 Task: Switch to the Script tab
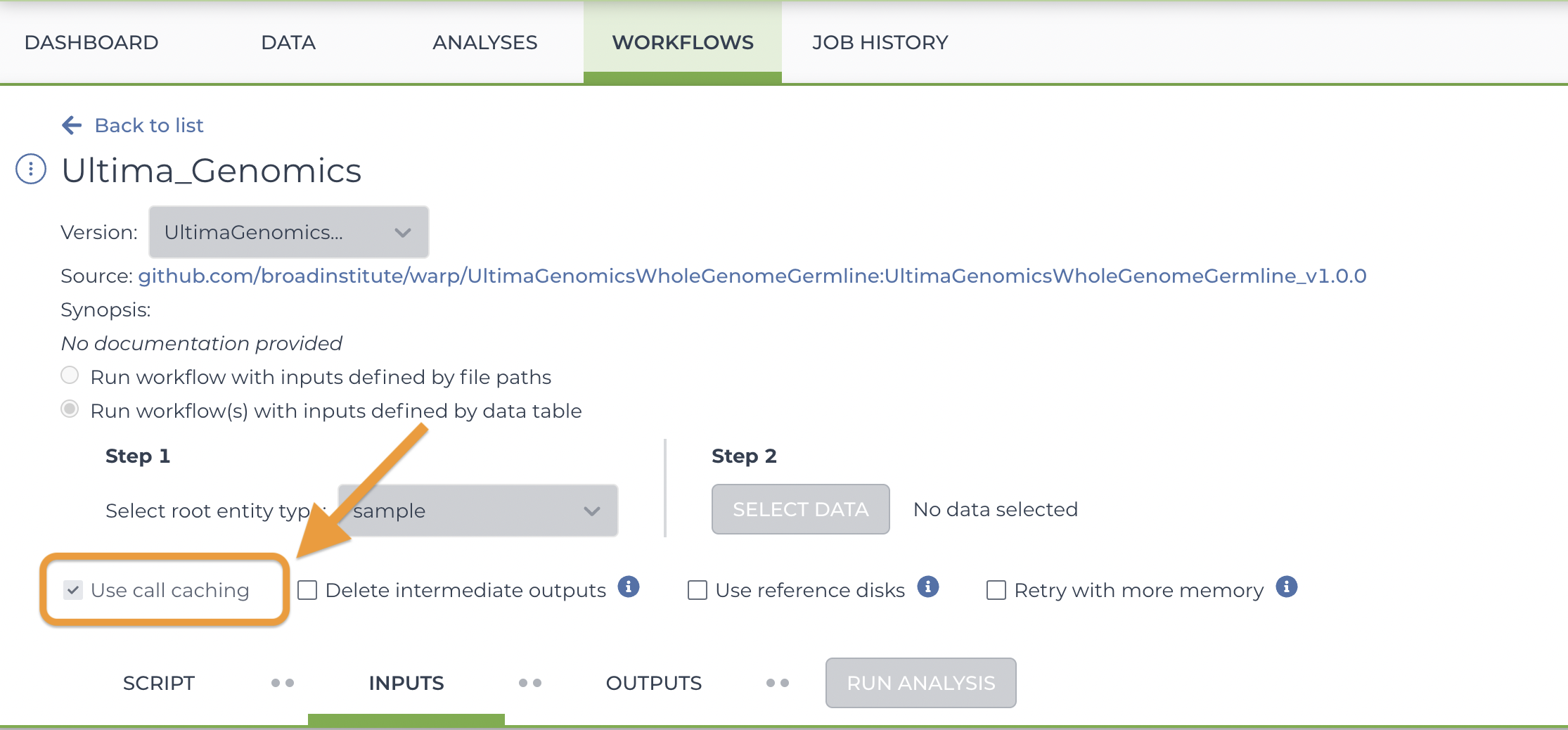(159, 683)
